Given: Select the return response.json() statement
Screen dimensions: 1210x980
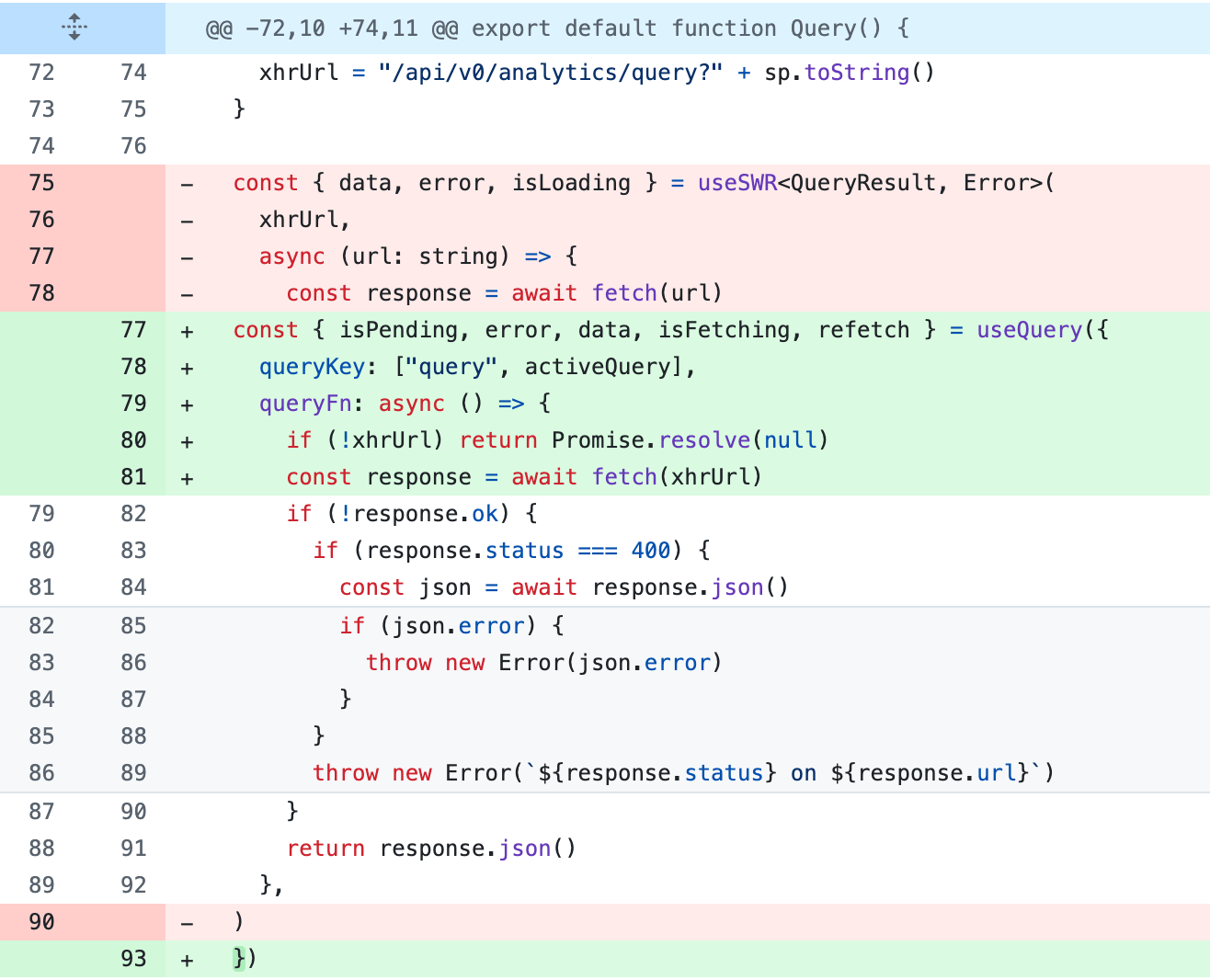Looking at the screenshot, I should [432, 848].
